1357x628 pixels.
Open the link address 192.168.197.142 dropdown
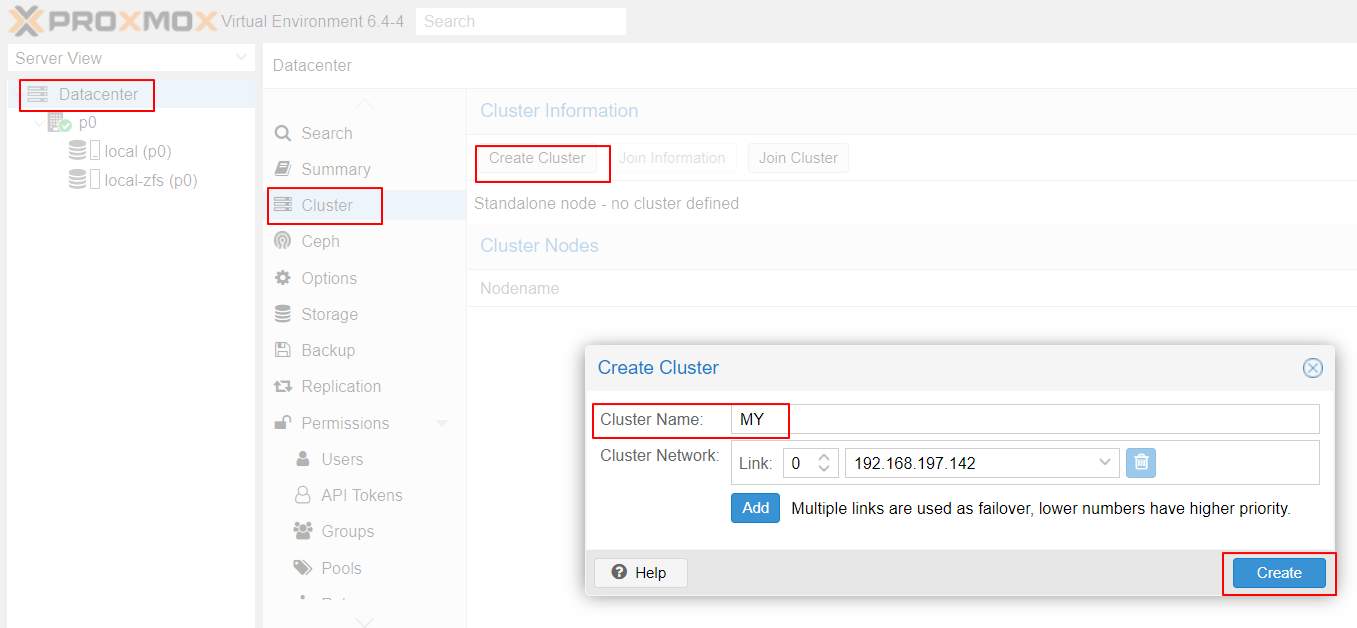1104,463
